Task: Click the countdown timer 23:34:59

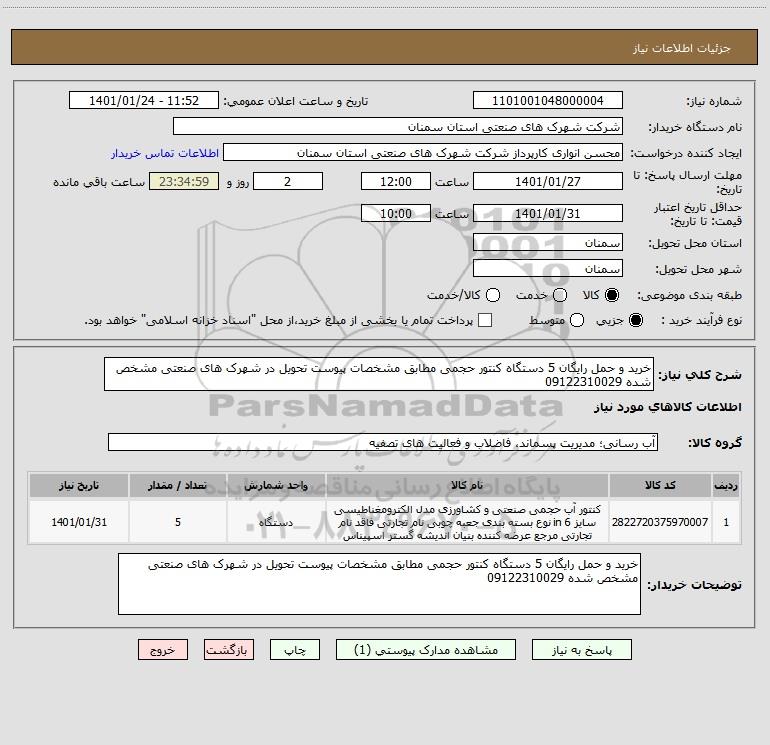Action: [184, 181]
